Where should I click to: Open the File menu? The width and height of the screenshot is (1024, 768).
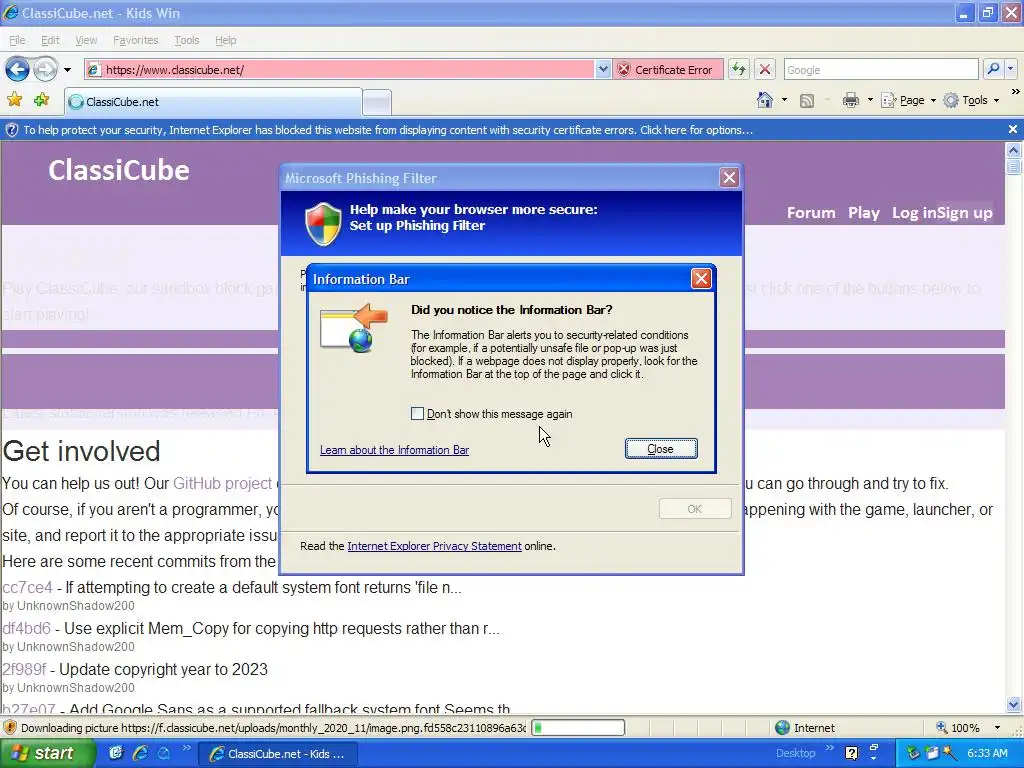17,40
